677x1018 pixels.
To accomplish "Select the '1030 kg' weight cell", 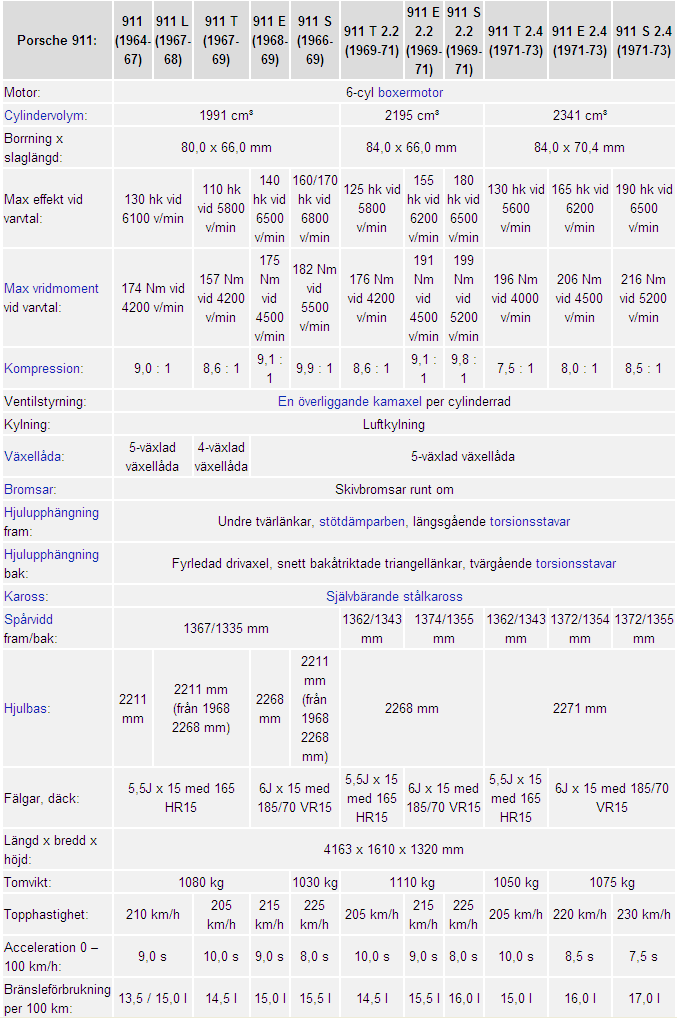I will click(315, 883).
